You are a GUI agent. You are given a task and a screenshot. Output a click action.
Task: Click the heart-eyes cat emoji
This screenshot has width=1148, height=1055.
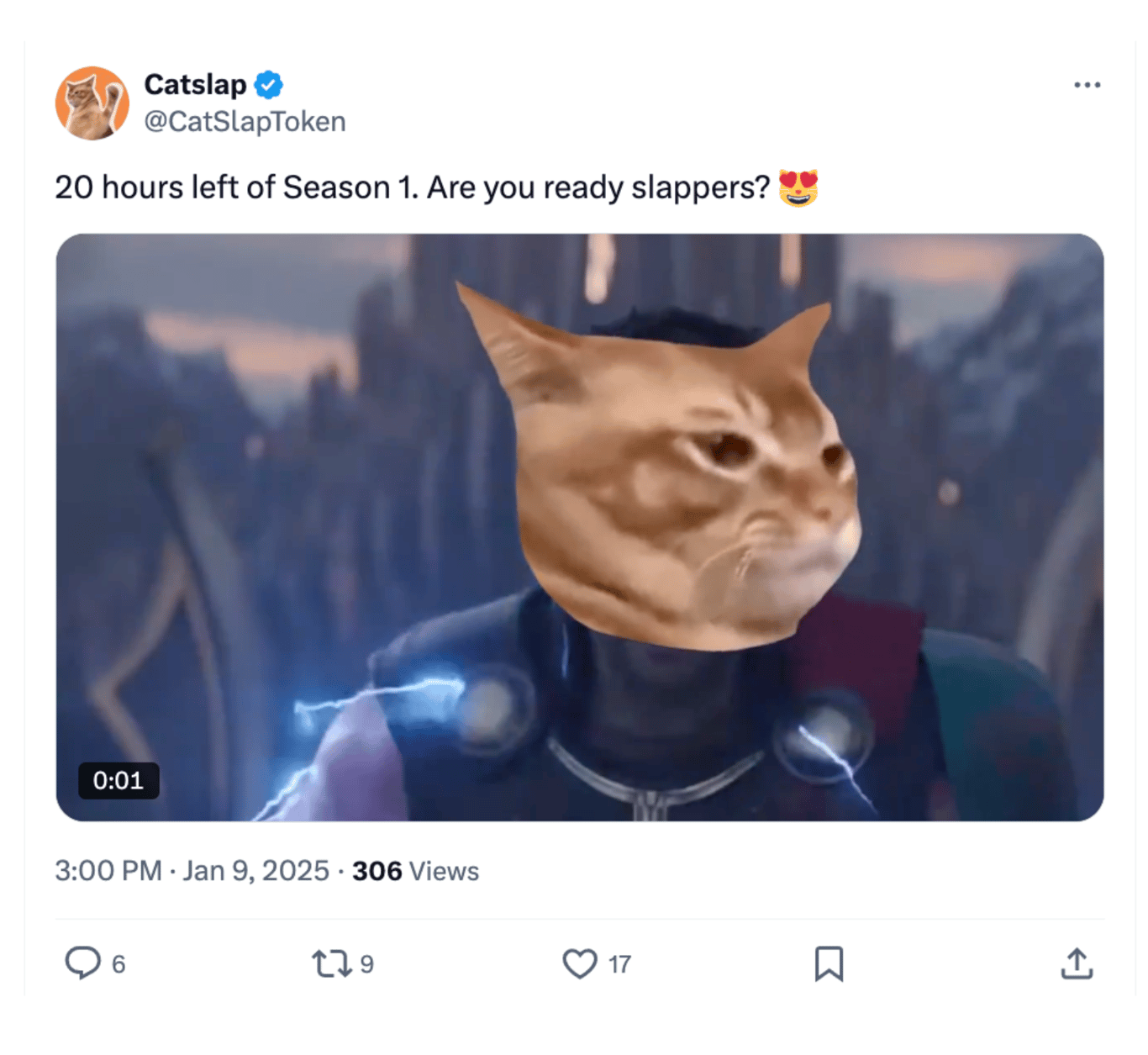798,187
